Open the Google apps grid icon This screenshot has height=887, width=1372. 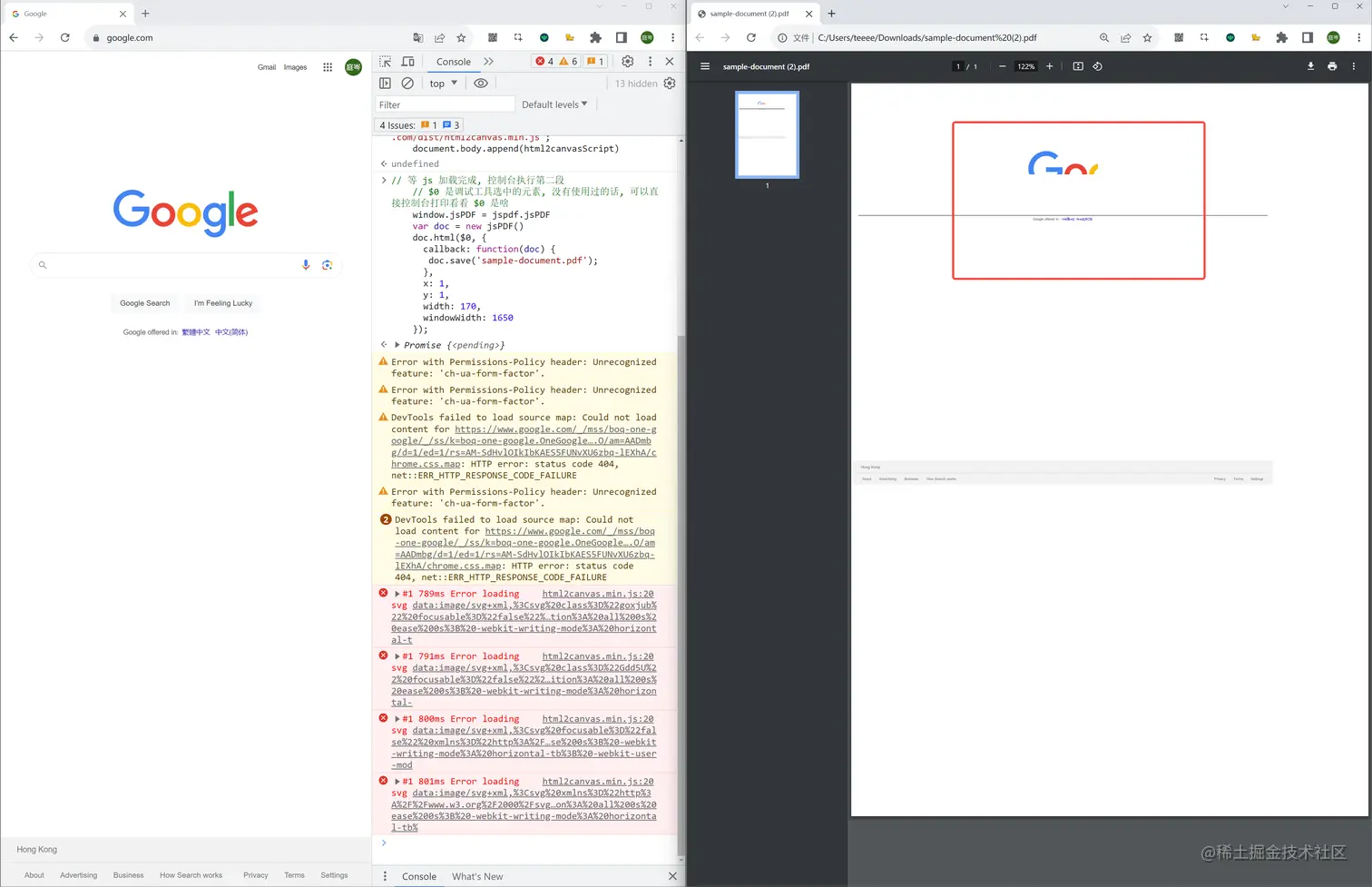pos(328,67)
